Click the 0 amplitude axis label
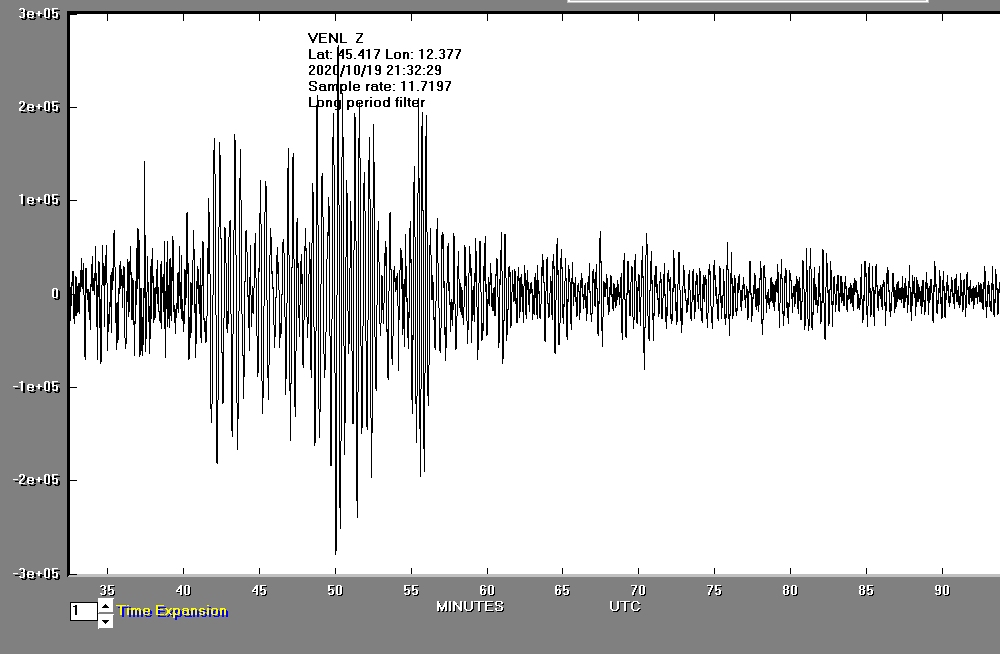 [55, 293]
